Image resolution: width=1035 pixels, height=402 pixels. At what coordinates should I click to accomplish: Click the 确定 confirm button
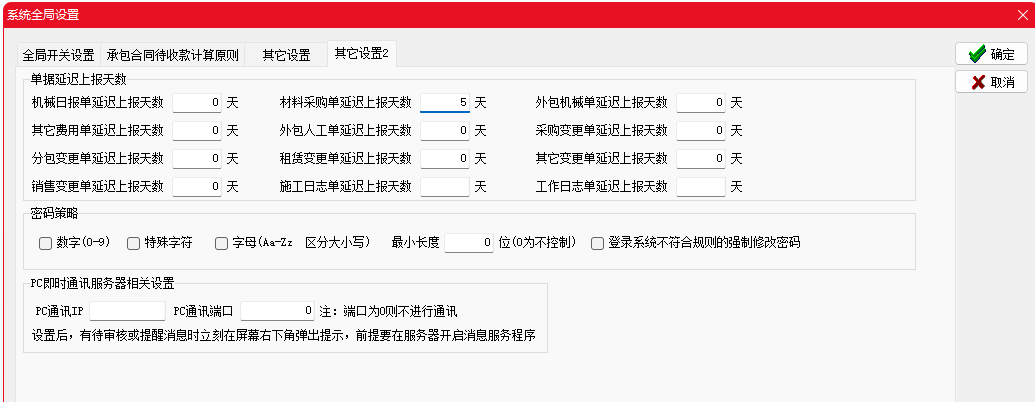click(991, 55)
